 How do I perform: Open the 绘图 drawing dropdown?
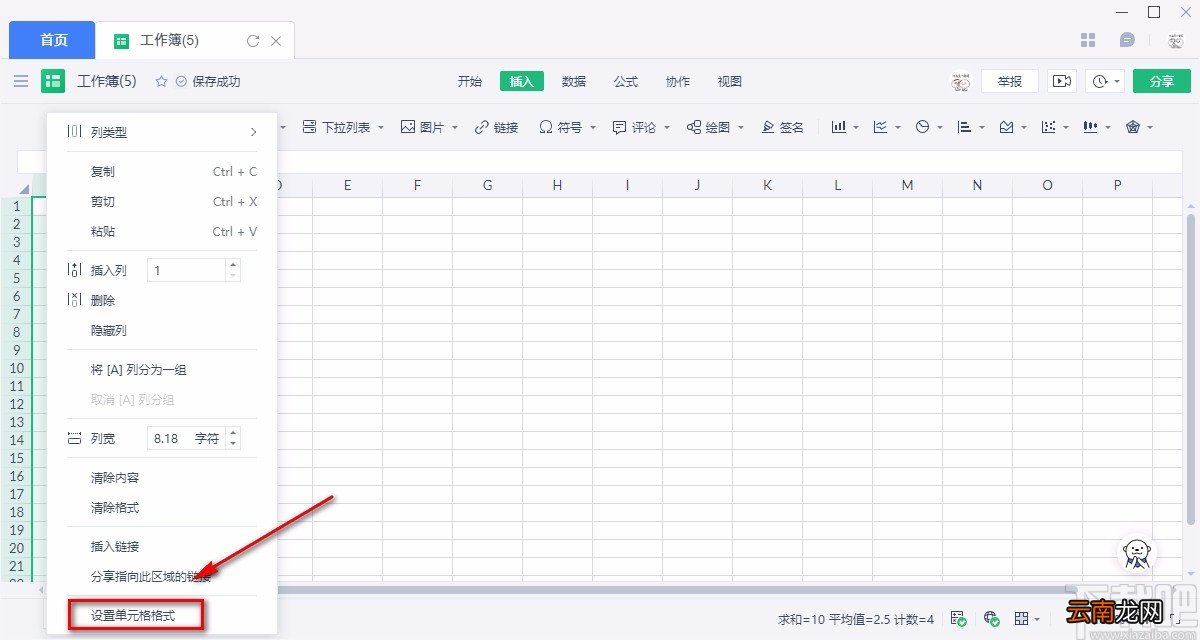click(715, 127)
